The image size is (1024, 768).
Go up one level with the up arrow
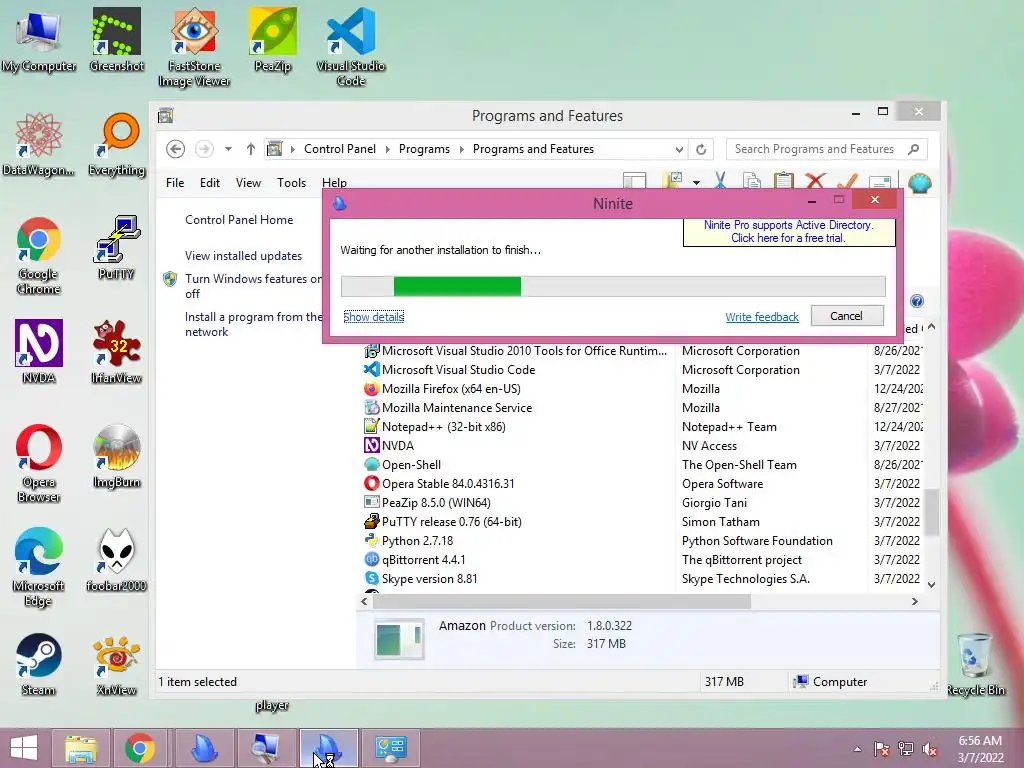pyautogui.click(x=250, y=149)
